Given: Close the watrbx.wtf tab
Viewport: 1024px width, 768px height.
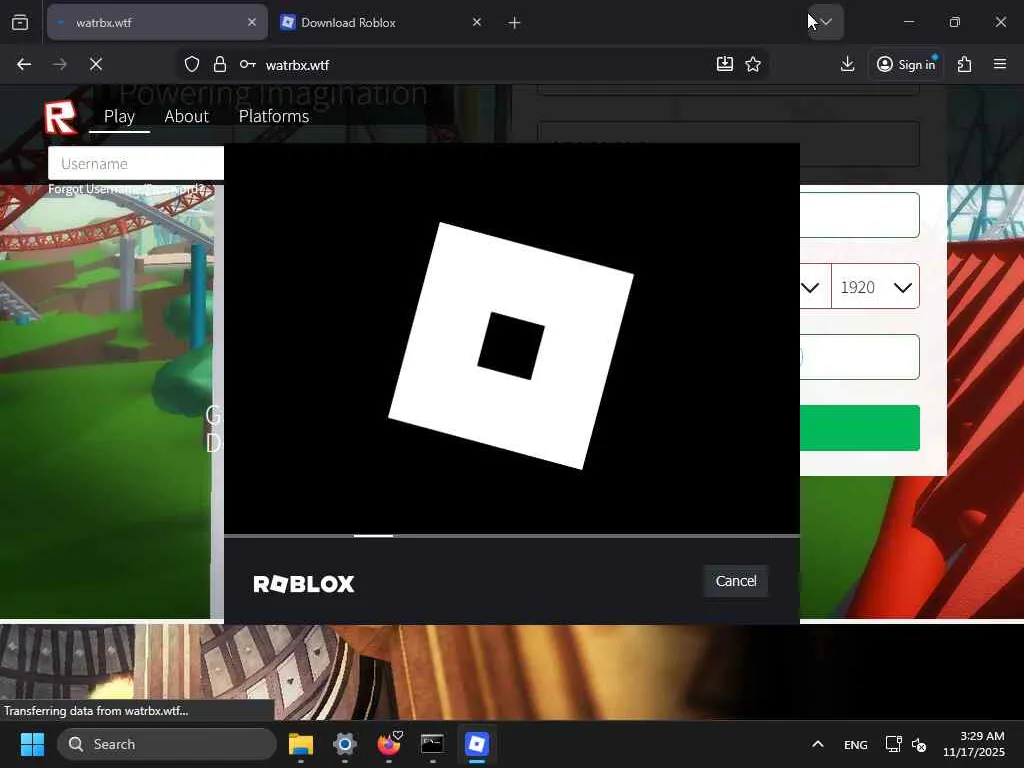Looking at the screenshot, I should pos(251,22).
